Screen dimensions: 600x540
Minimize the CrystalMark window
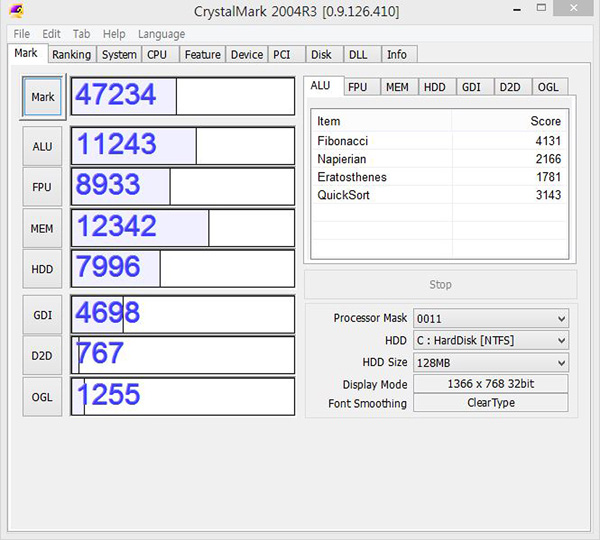click(x=517, y=9)
